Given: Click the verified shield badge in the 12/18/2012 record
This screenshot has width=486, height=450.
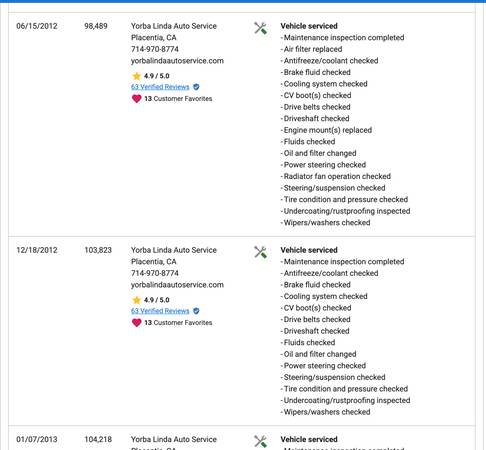Looking at the screenshot, I should point(196,311).
